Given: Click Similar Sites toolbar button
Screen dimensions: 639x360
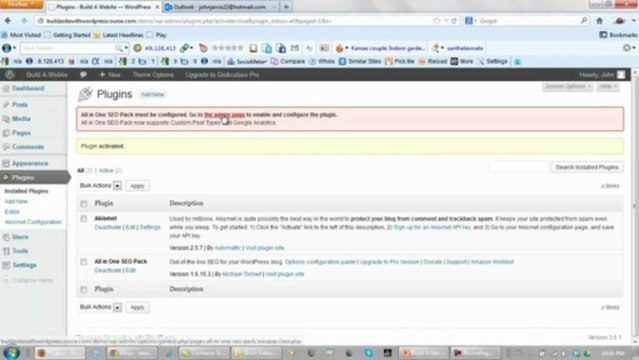Looking at the screenshot, I should click(360, 62).
